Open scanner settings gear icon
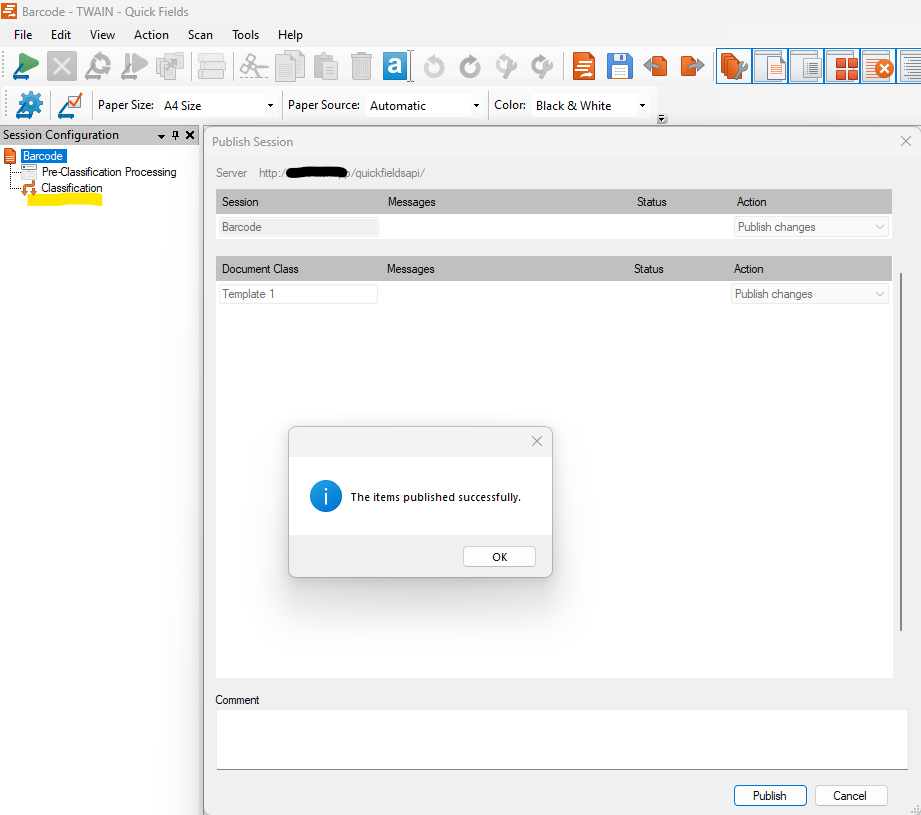 point(30,105)
